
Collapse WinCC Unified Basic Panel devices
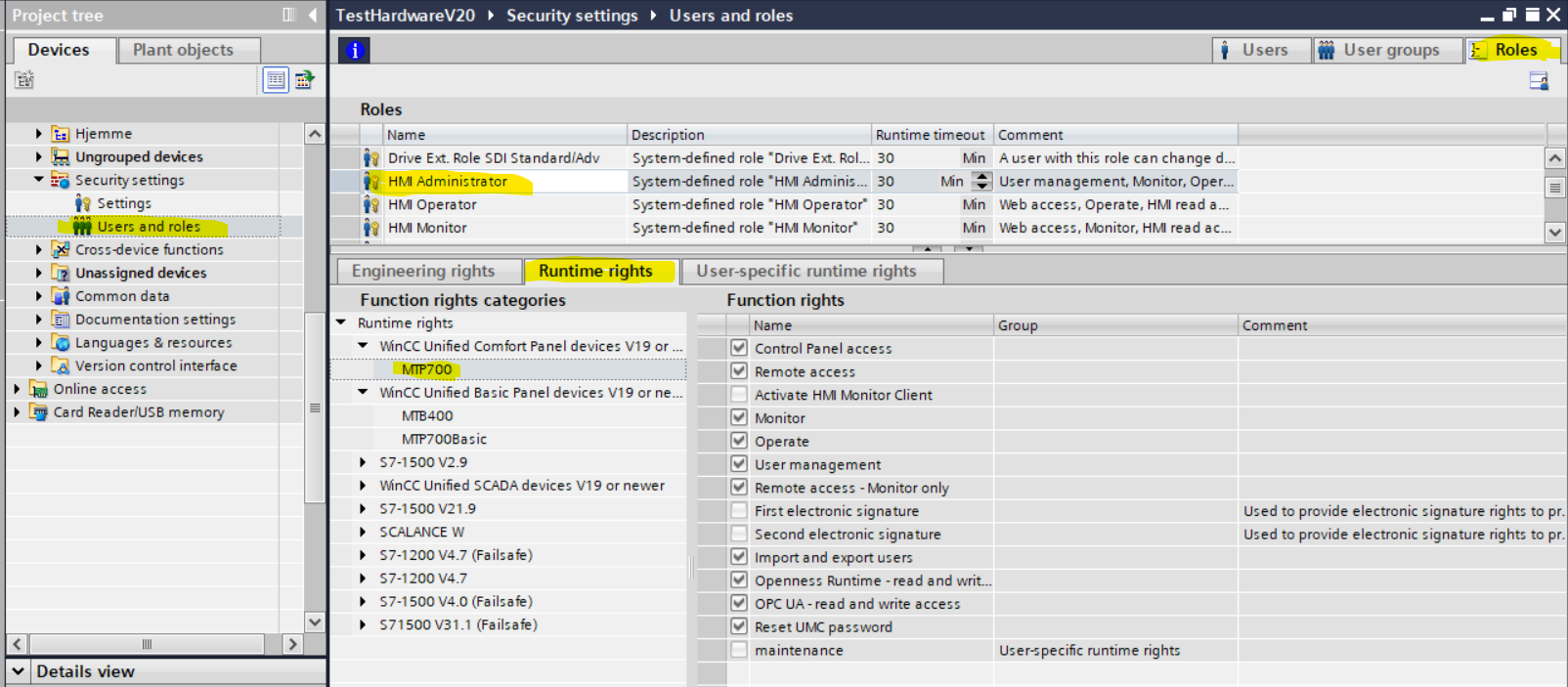point(363,393)
